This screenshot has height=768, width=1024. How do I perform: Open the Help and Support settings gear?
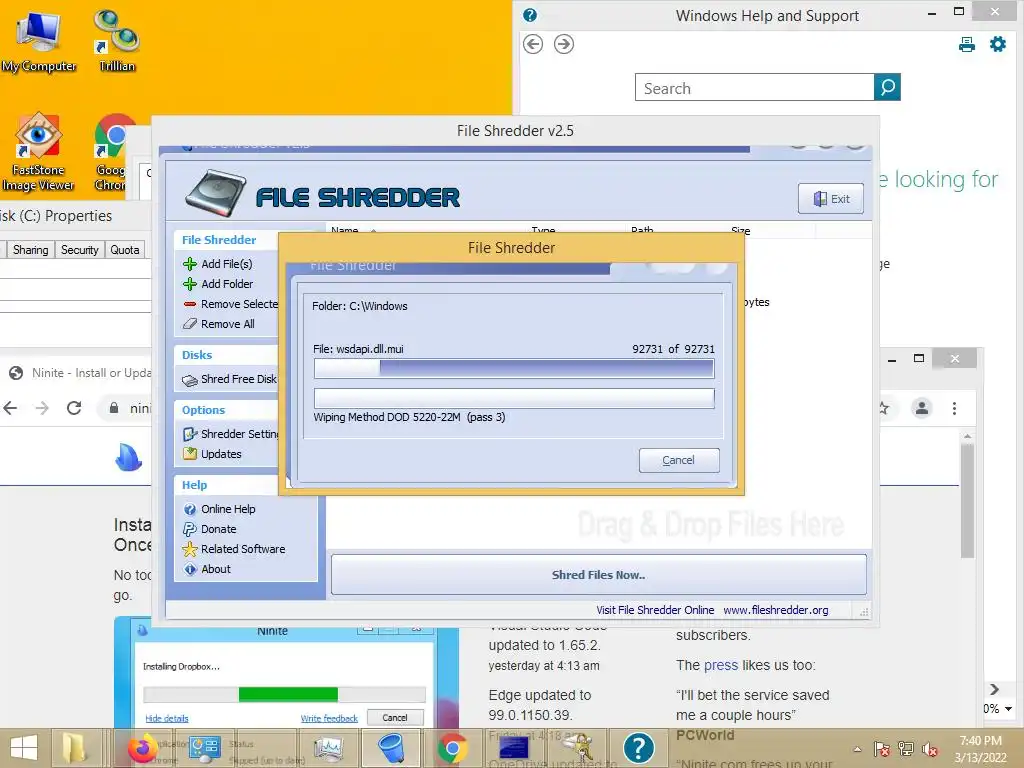coord(998,44)
